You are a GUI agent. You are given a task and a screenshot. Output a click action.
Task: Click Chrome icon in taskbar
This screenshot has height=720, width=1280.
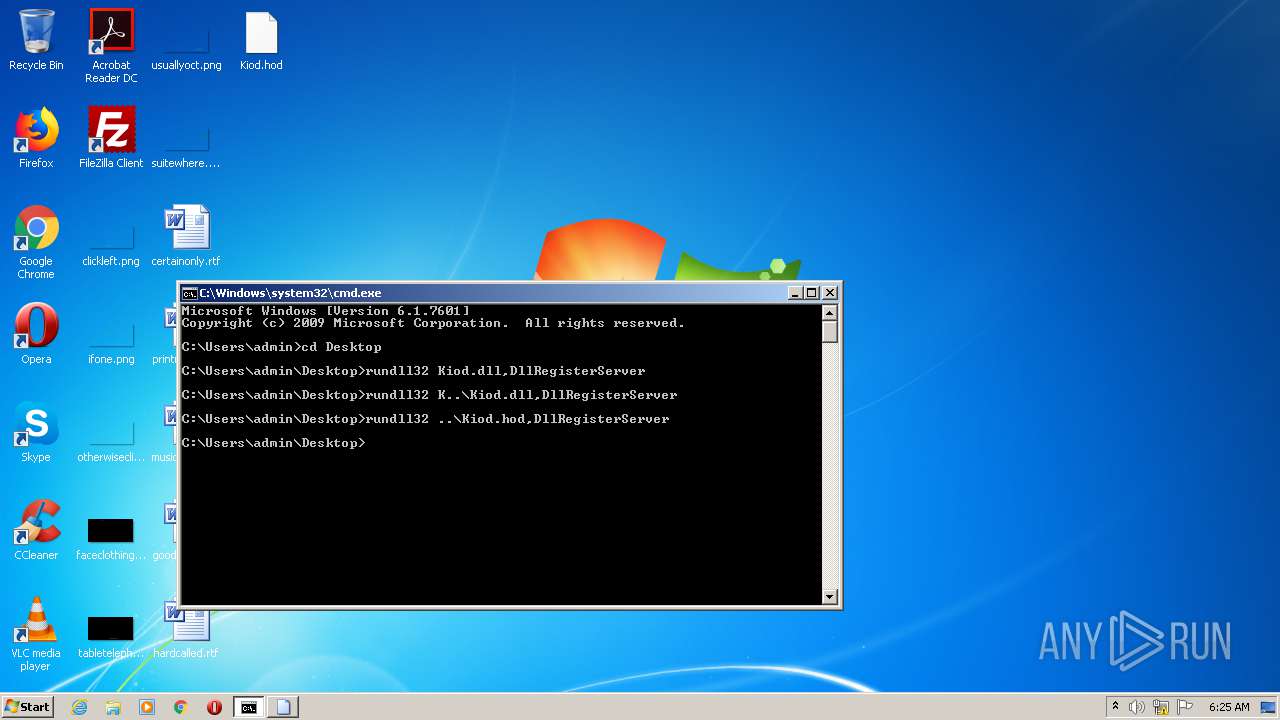181,707
